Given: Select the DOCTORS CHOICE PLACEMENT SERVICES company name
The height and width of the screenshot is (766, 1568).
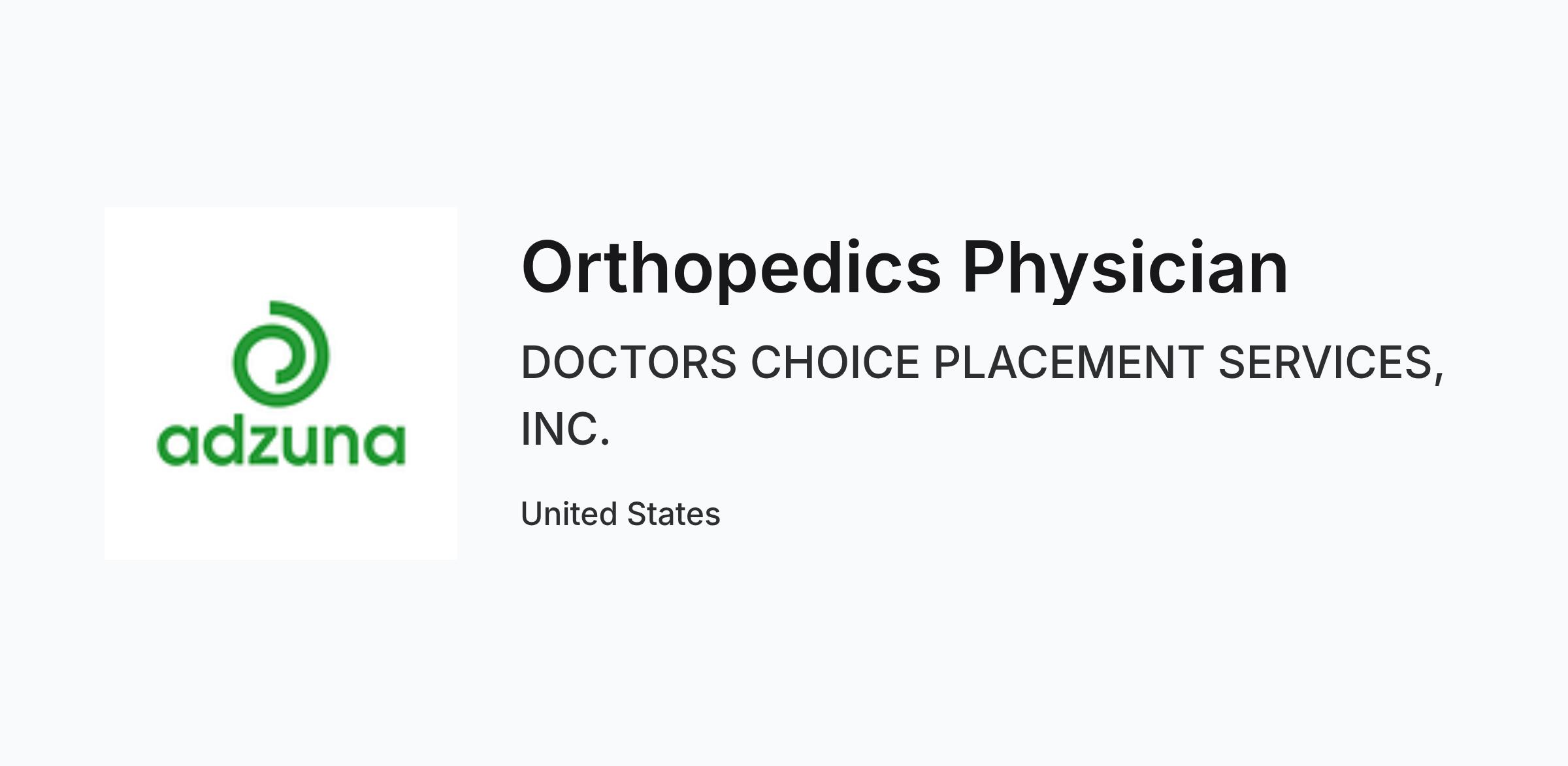Looking at the screenshot, I should [983, 396].
